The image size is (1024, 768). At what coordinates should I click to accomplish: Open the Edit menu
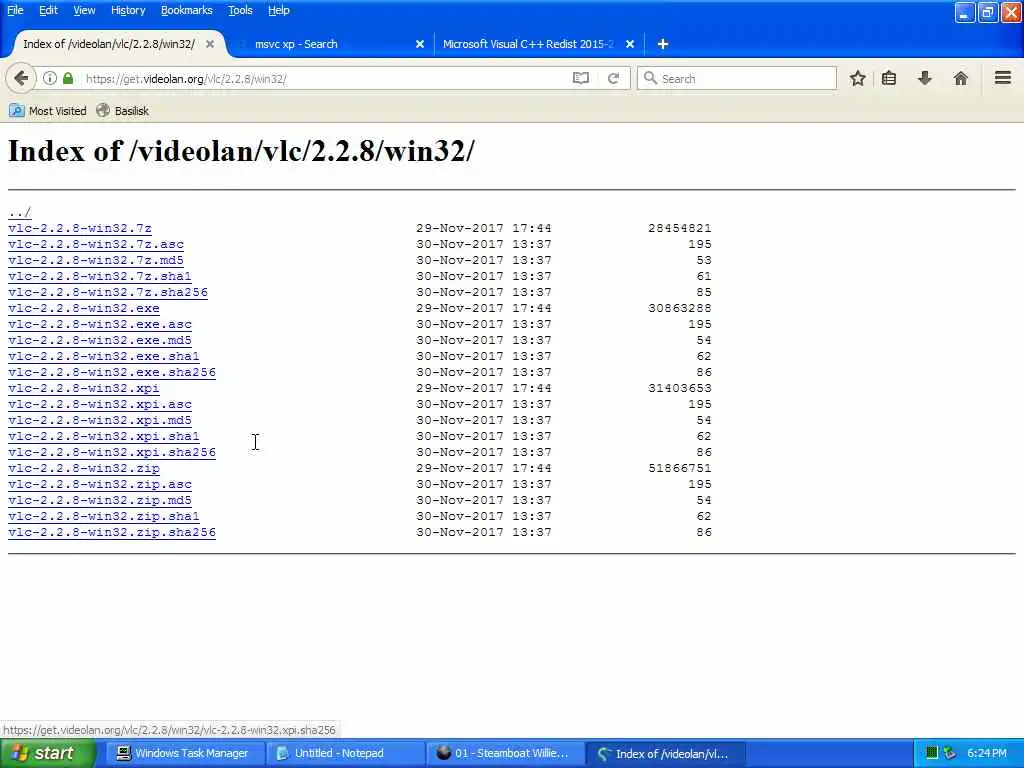48,10
